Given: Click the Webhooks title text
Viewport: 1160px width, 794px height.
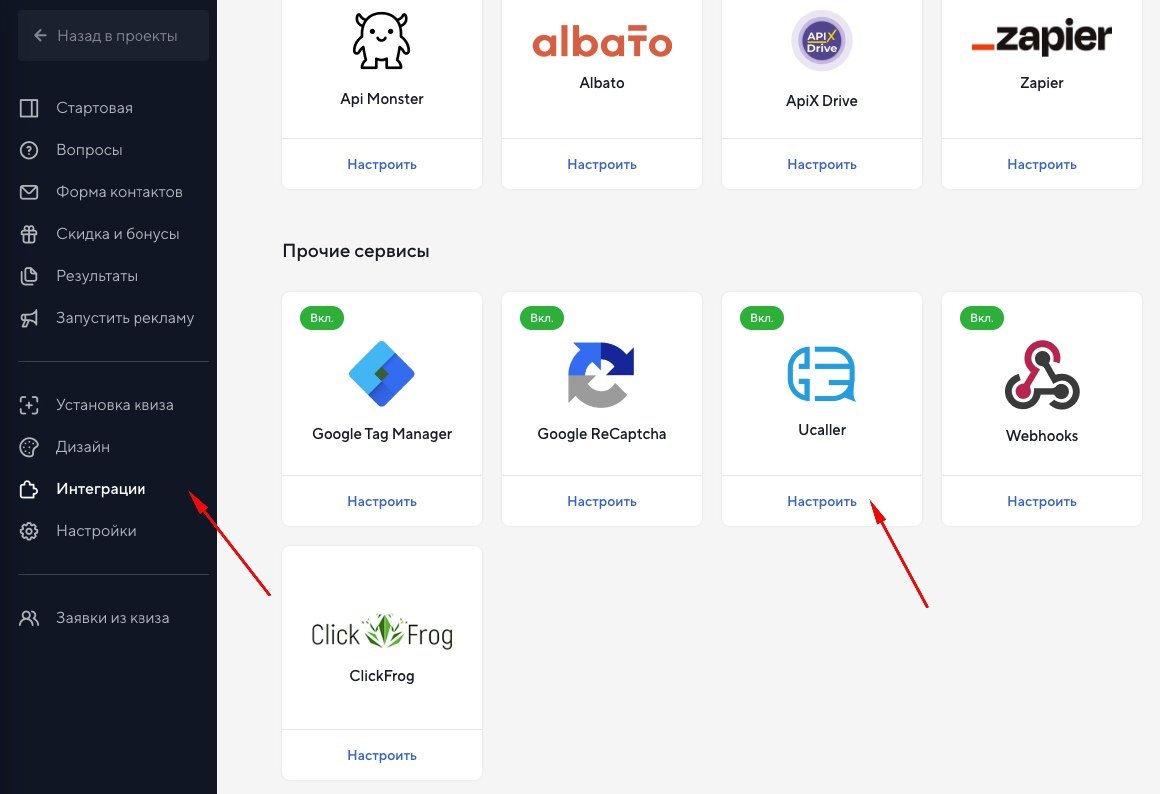Looking at the screenshot, I should click(1042, 436).
